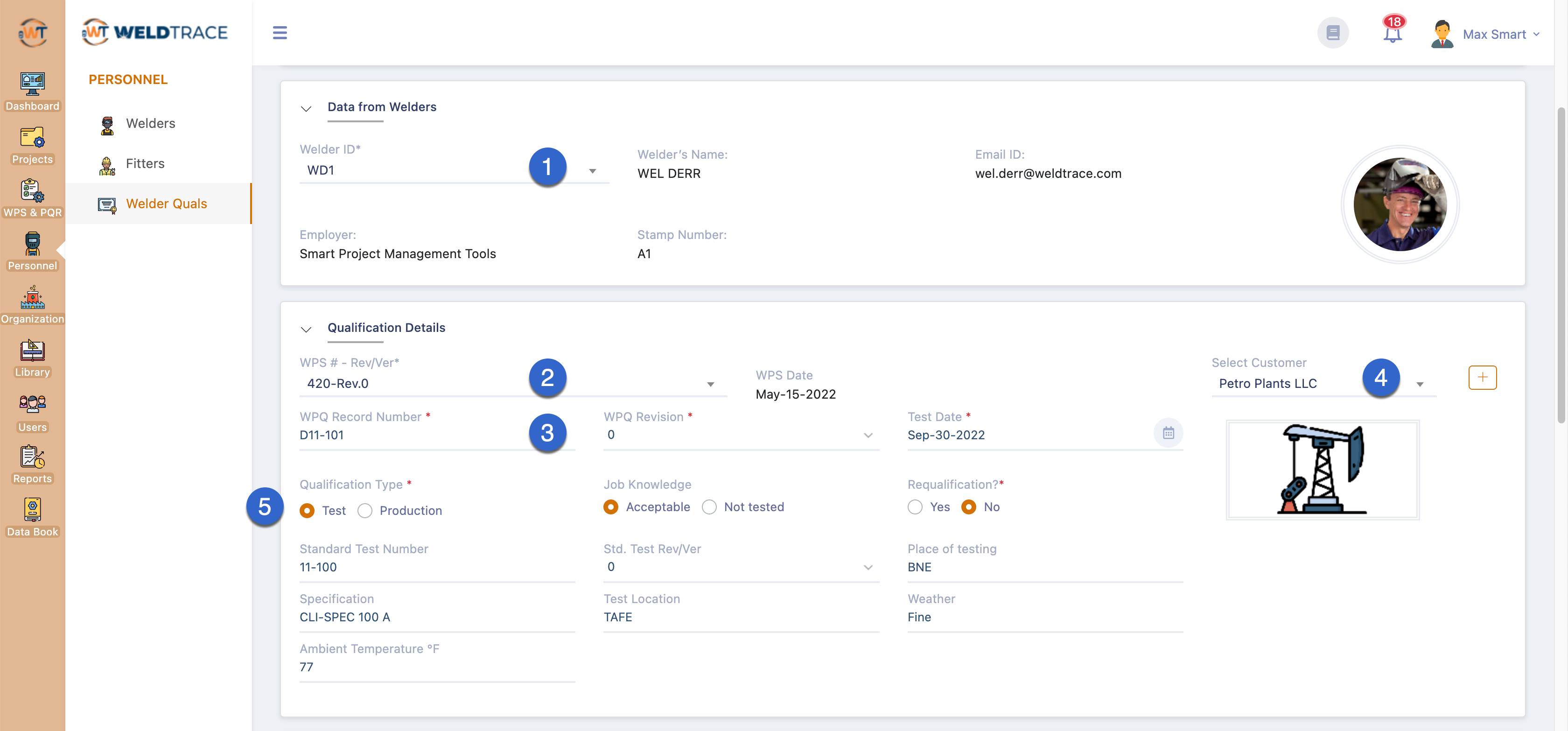Click the customer oil pump logo image

[1322, 469]
